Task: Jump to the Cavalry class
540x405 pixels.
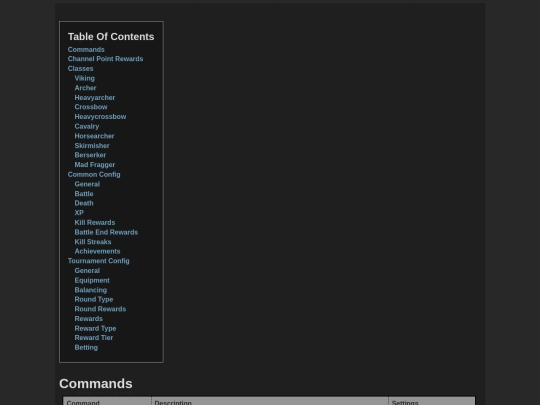Action: click(x=87, y=126)
